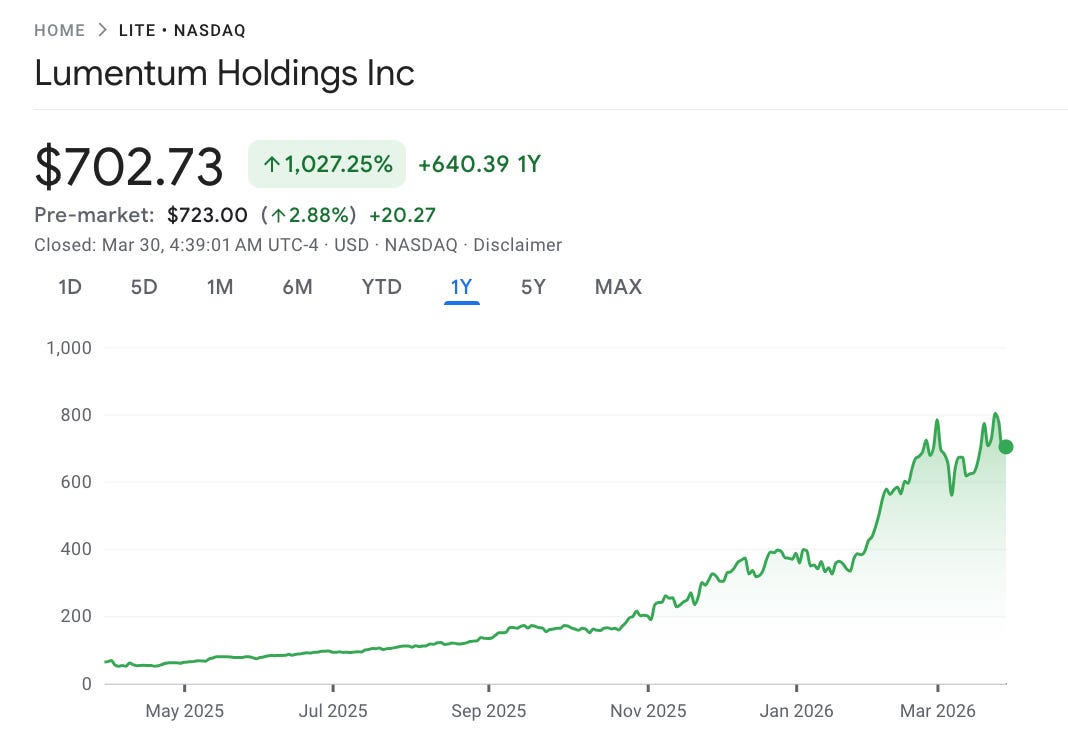Show the MAX chart range

pos(618,287)
